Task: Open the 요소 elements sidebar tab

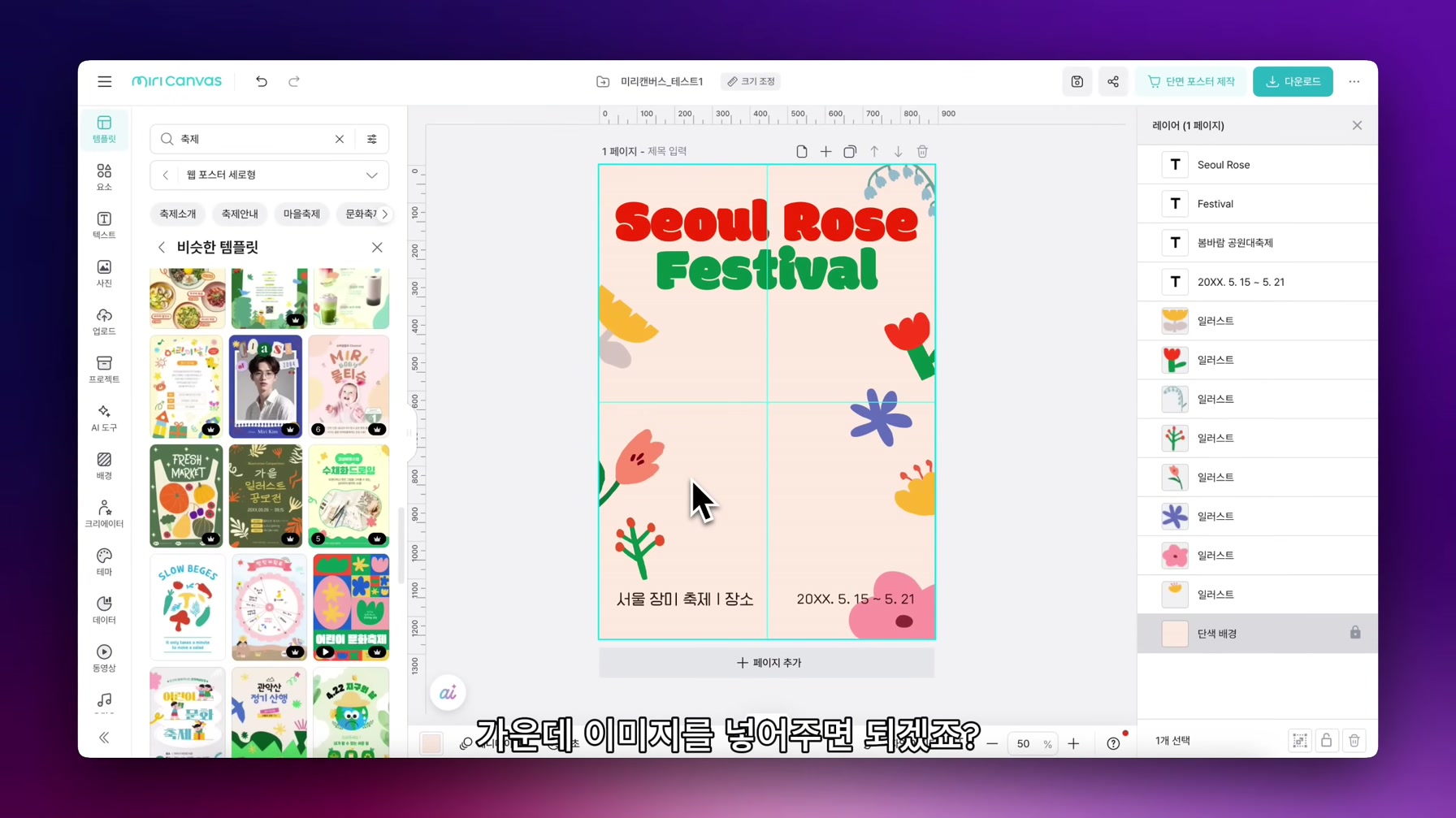Action: [104, 177]
